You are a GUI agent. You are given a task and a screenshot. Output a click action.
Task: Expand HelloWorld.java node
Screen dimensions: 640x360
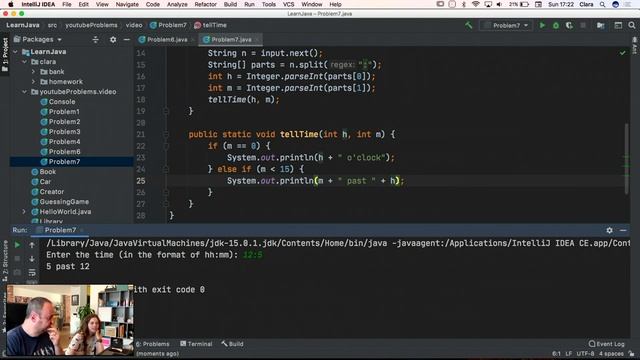click(24, 212)
